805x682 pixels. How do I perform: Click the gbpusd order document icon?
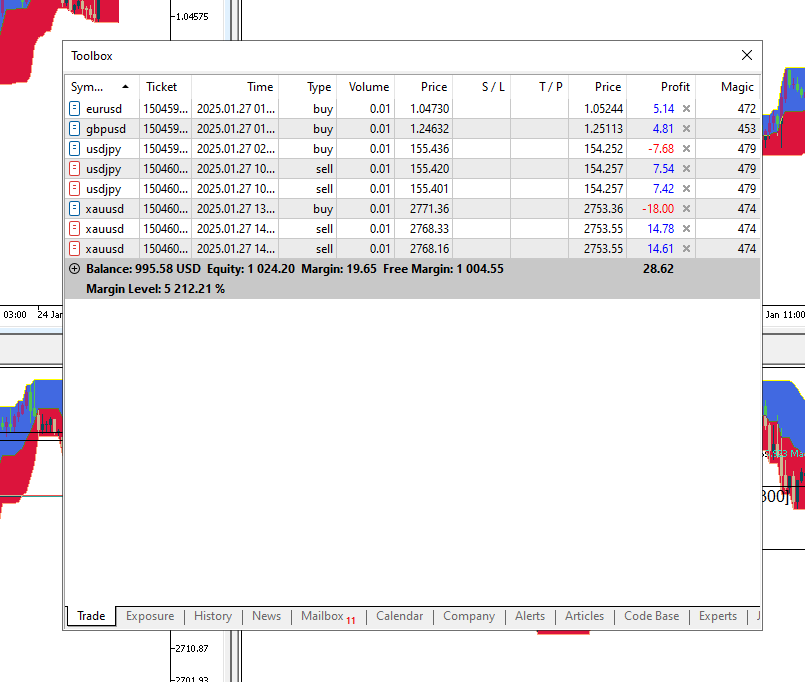[75, 129]
